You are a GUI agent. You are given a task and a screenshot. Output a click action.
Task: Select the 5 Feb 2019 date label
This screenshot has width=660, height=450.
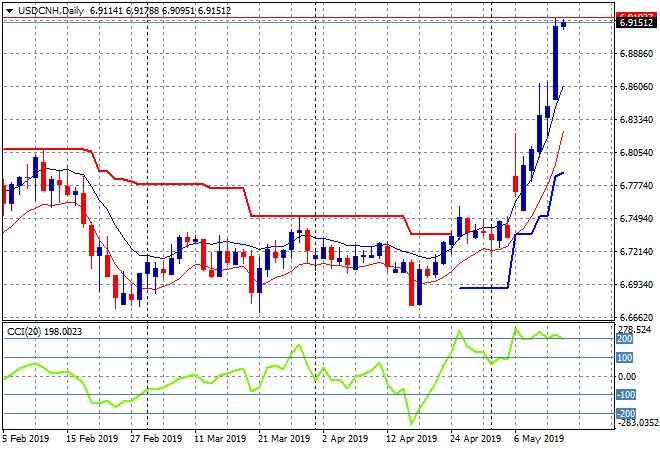26,439
